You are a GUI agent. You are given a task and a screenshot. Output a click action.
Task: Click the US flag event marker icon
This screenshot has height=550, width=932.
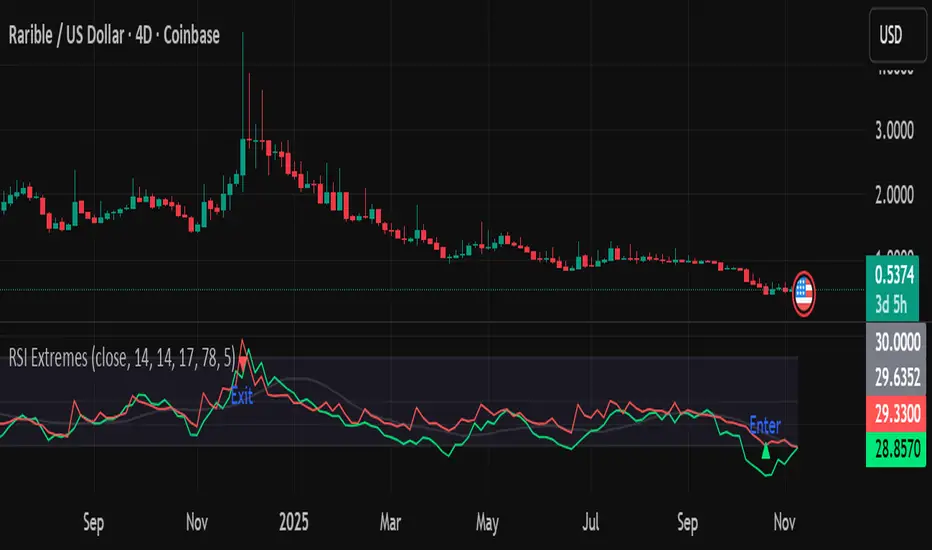[x=804, y=294]
